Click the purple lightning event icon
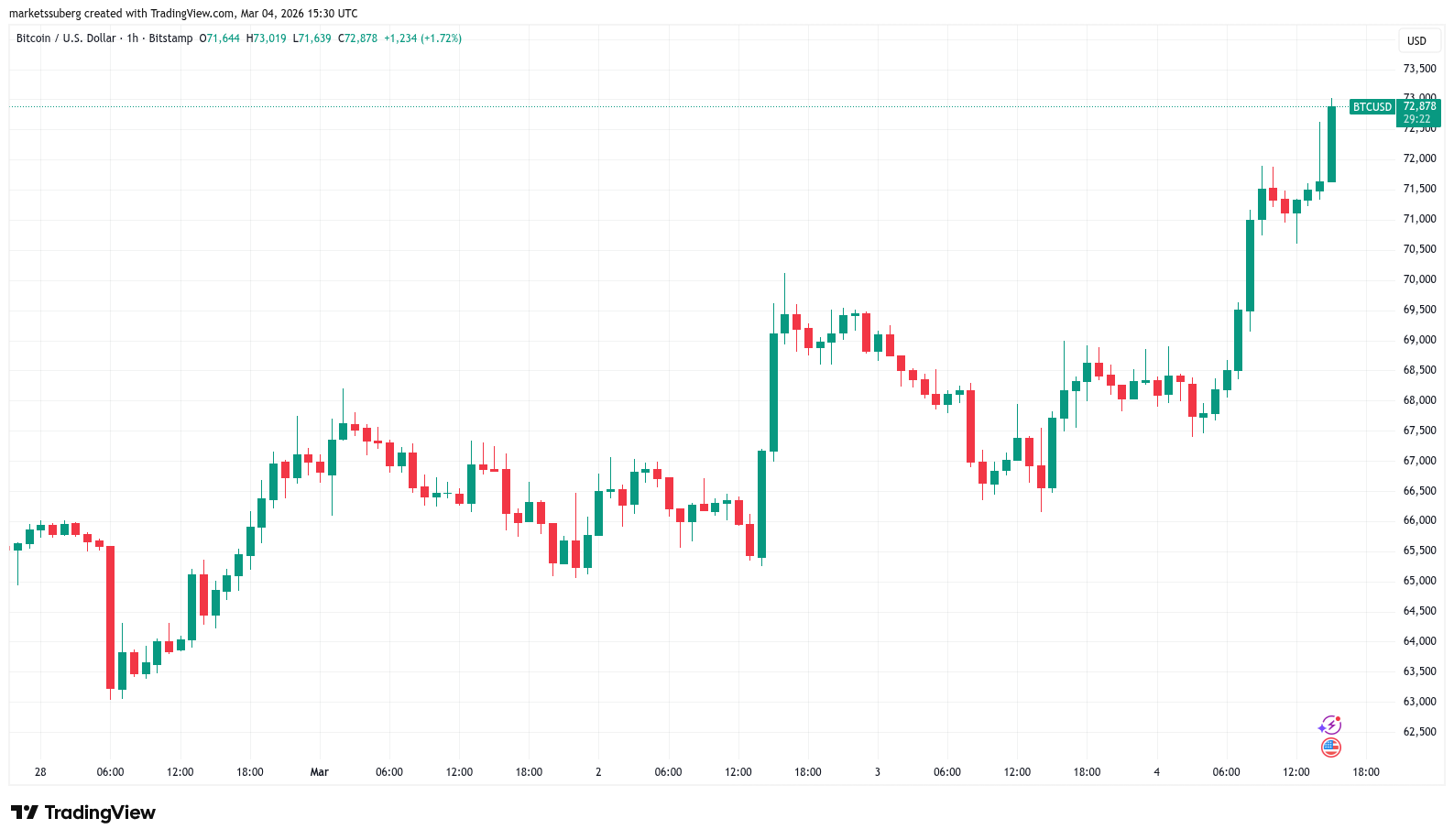Image resolution: width=1454 pixels, height=840 pixels. point(1330,725)
